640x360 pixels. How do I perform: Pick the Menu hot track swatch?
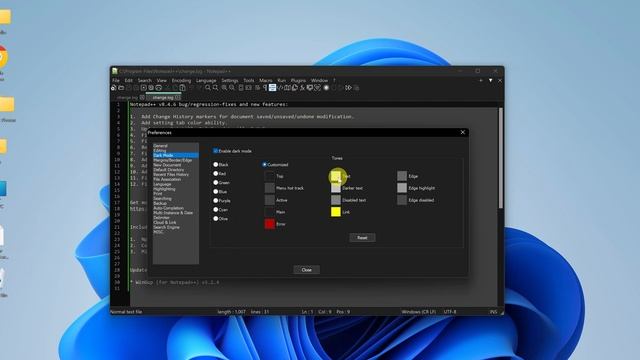point(269,188)
